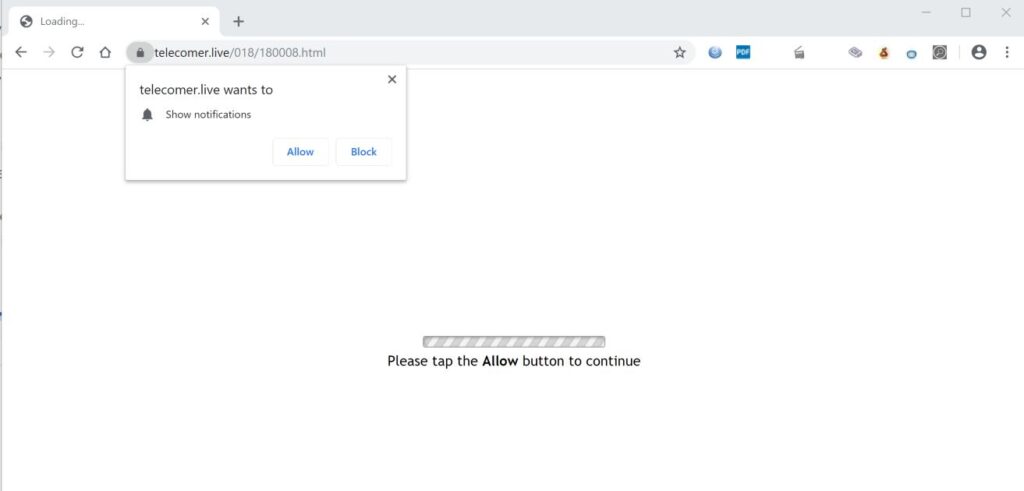Screen dimensions: 1024x491
Task: Select the Loading... browser tab
Action: [x=114, y=22]
